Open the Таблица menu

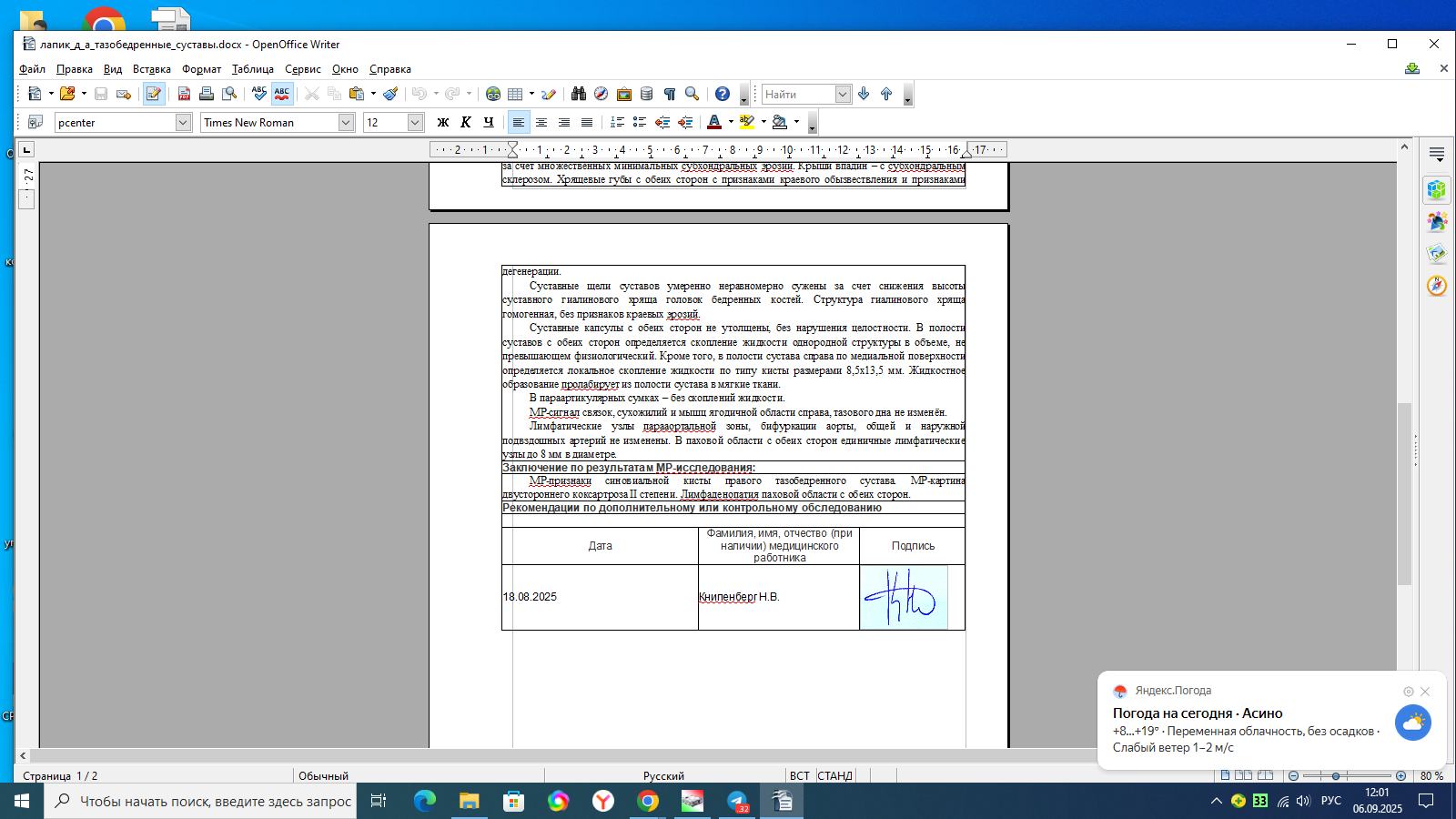[x=252, y=69]
